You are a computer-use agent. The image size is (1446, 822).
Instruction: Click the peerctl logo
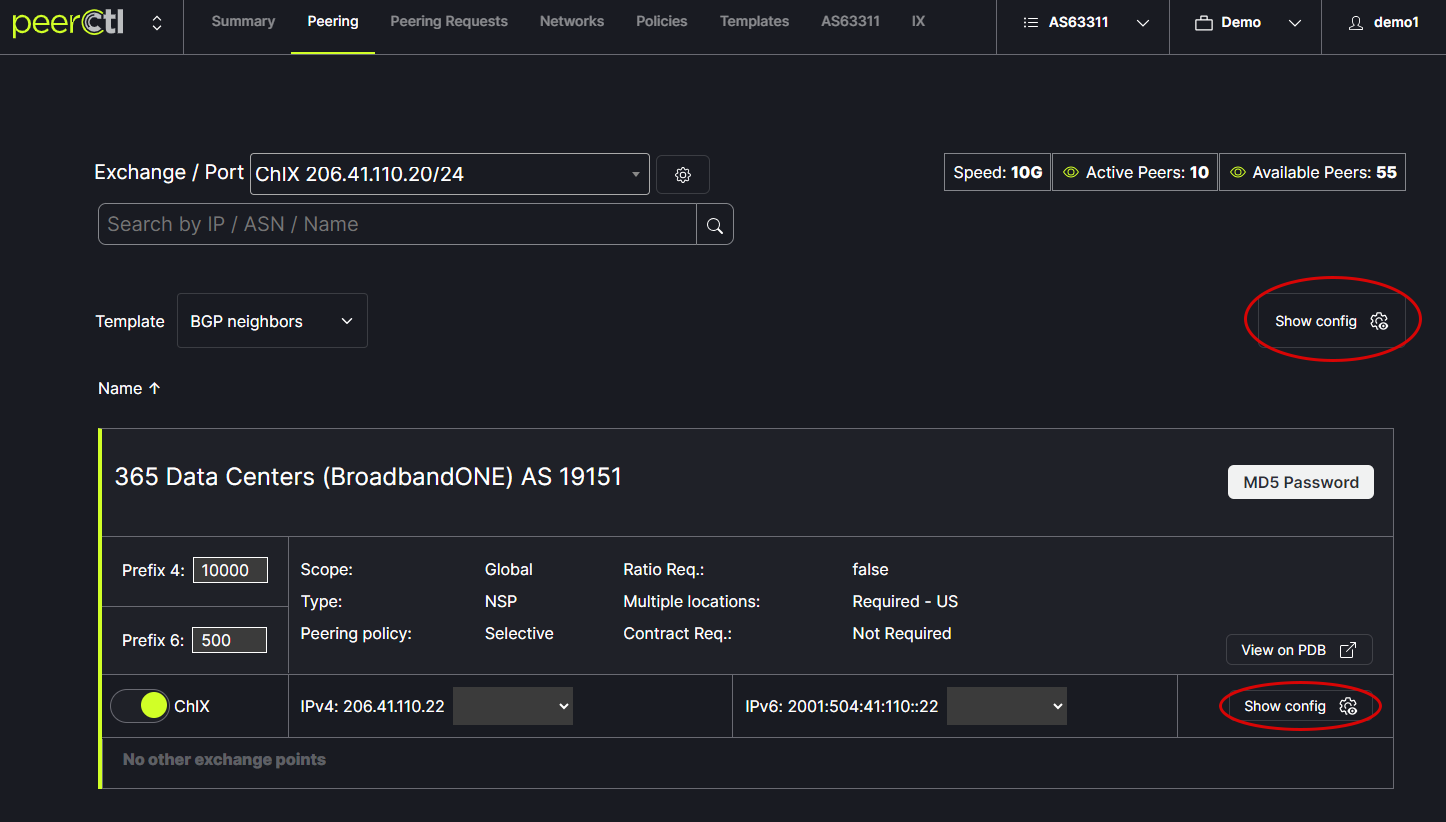(x=68, y=22)
